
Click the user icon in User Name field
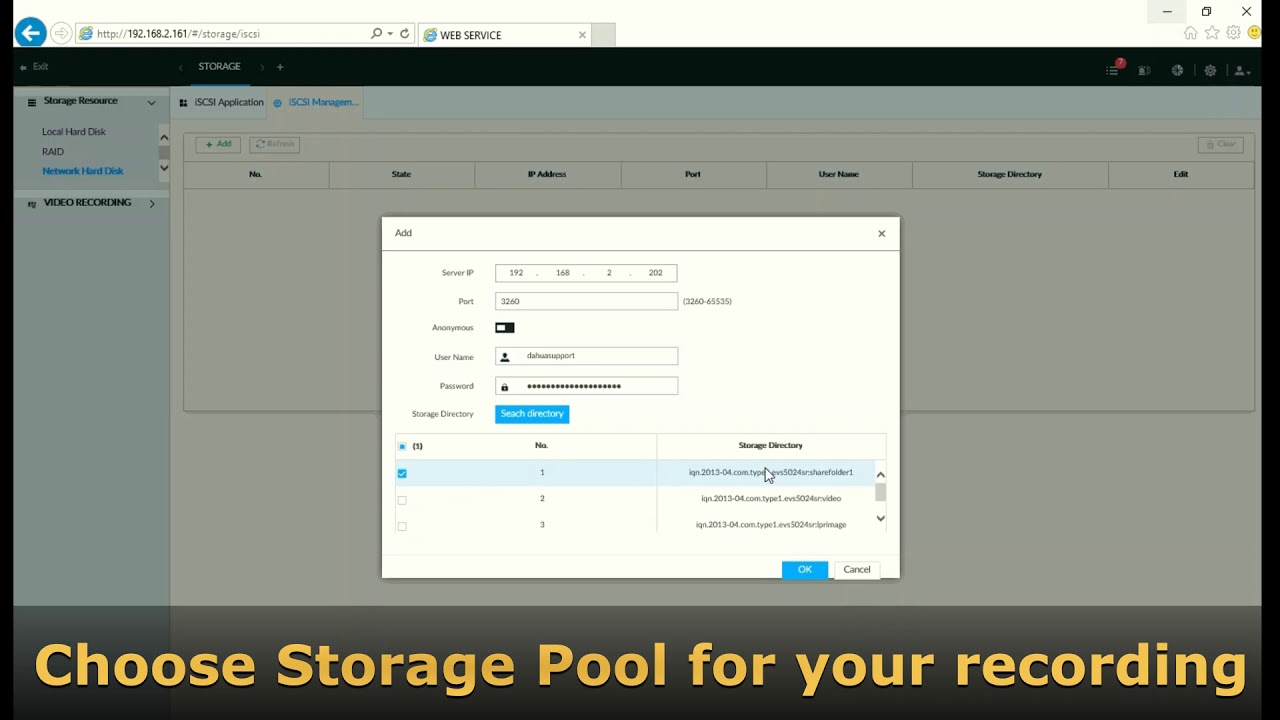coord(505,357)
